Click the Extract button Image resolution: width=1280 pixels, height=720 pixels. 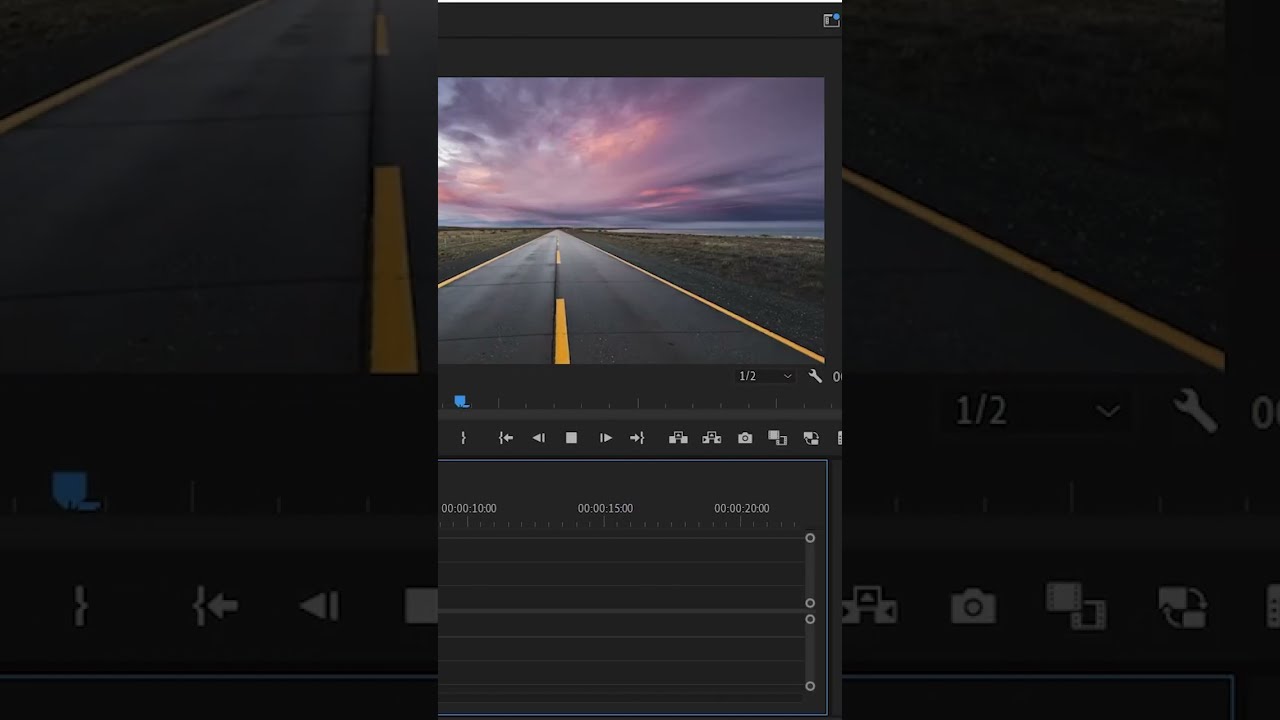(x=712, y=438)
